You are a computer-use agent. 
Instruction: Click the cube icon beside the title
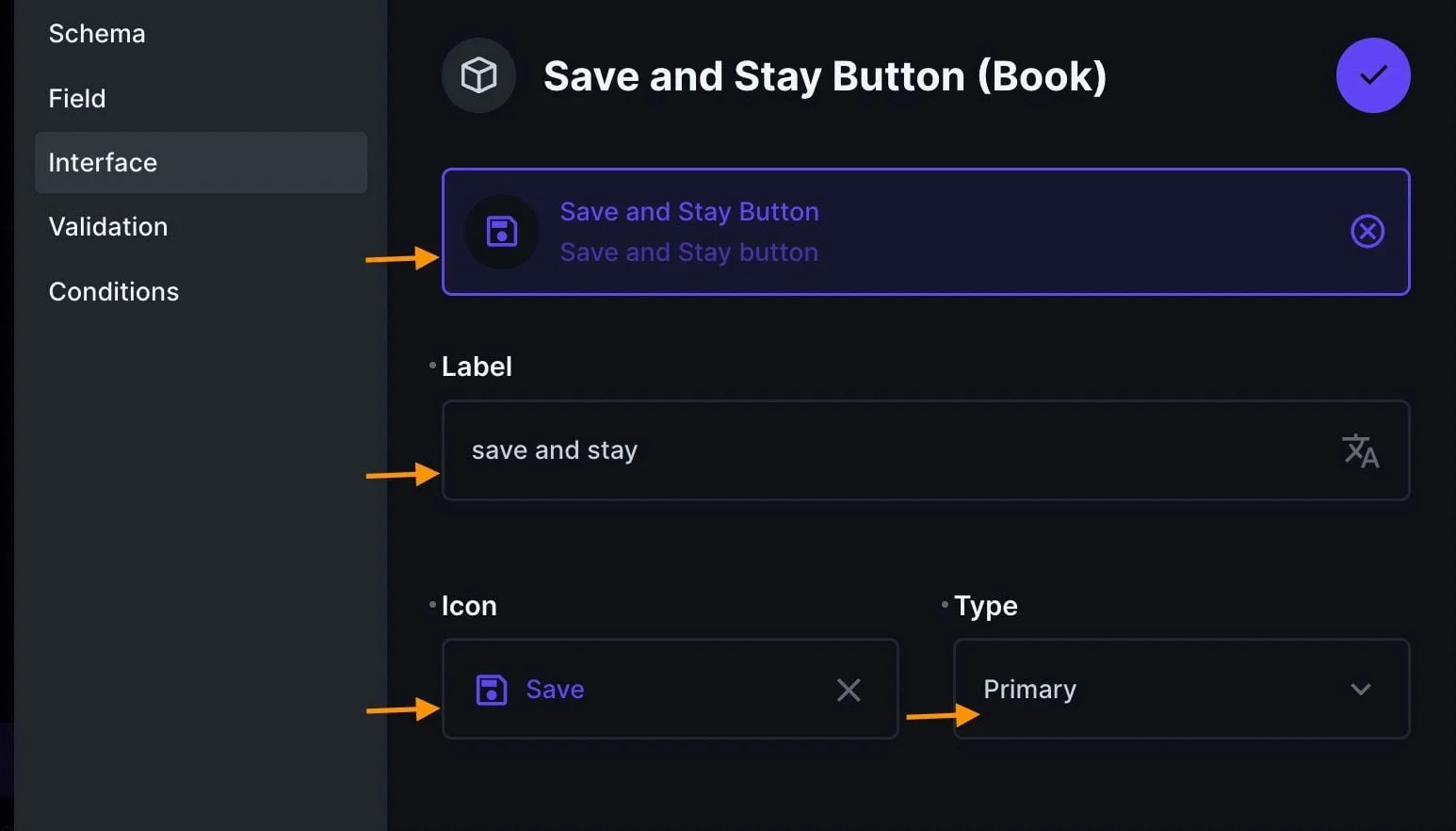[x=478, y=75]
